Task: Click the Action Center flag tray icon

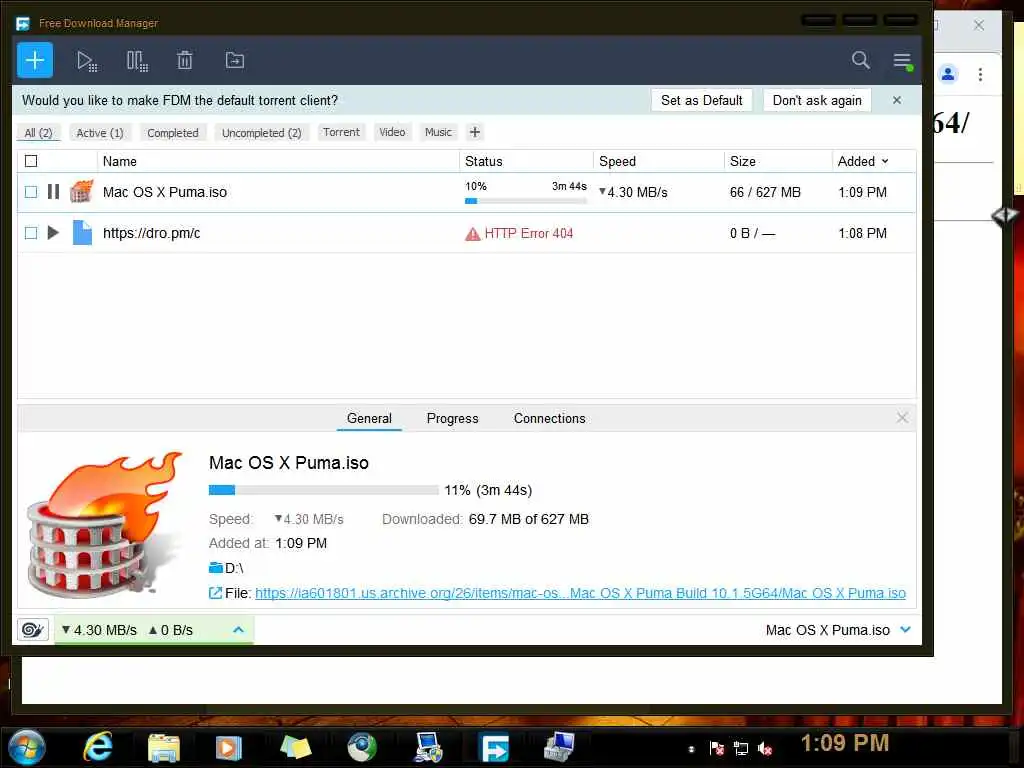Action: 716,748
